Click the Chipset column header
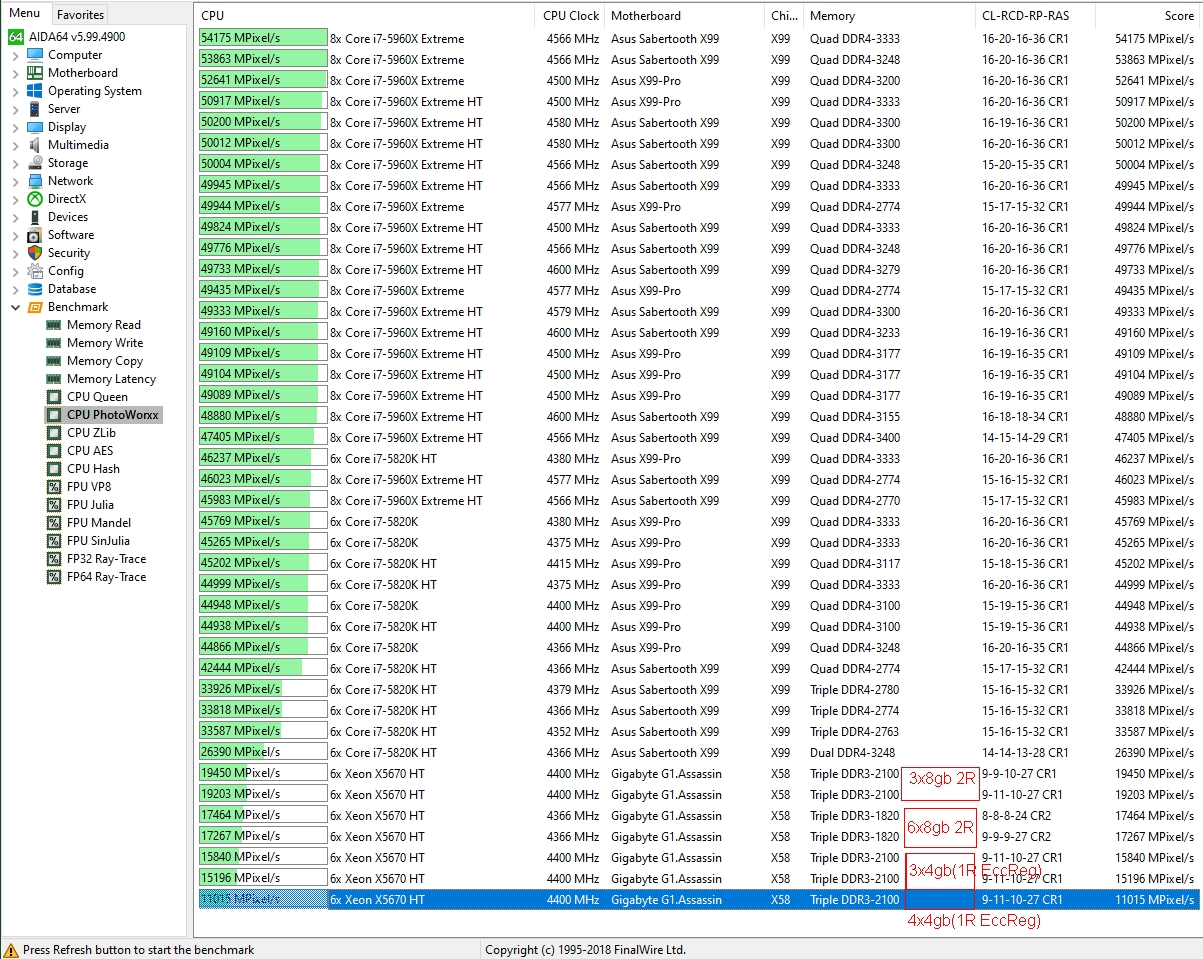Viewport: 1203px width, 959px height. pos(785,16)
